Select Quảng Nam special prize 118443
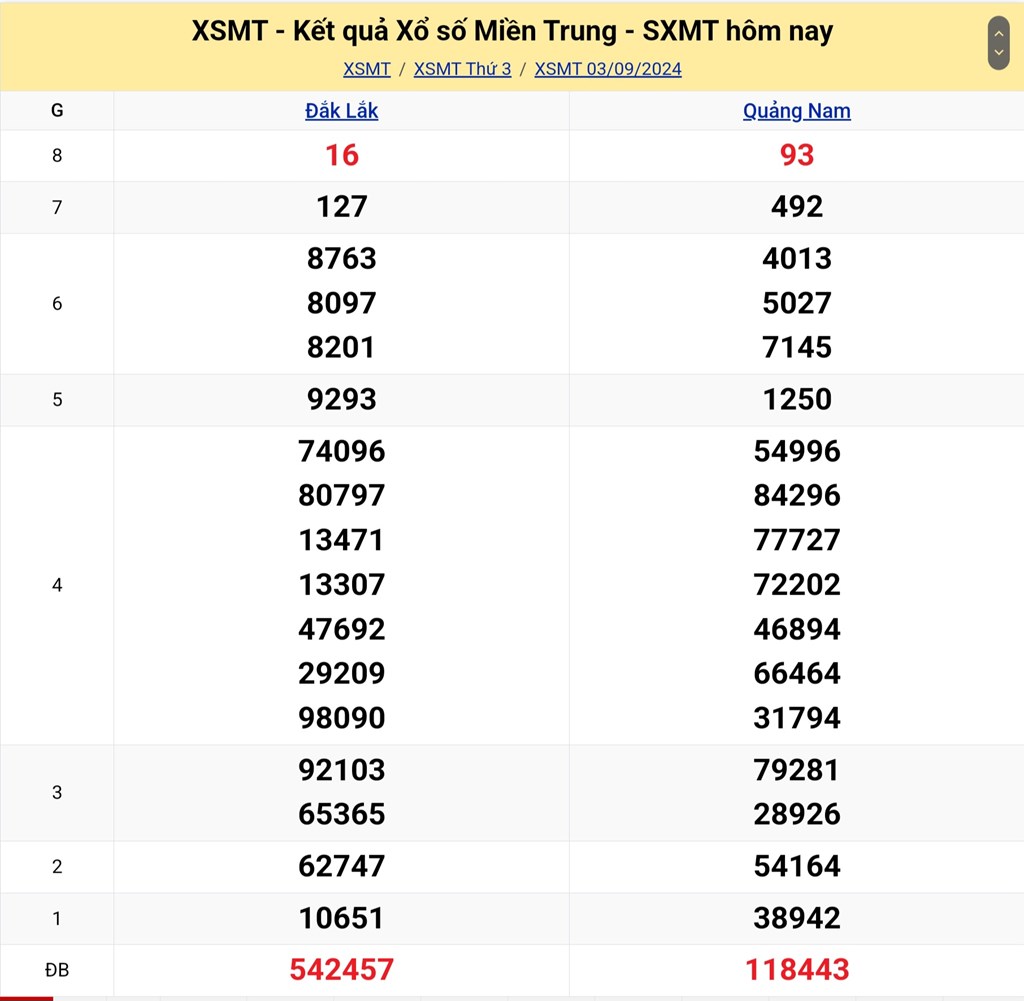The height and width of the screenshot is (1001, 1024). pyautogui.click(x=796, y=969)
